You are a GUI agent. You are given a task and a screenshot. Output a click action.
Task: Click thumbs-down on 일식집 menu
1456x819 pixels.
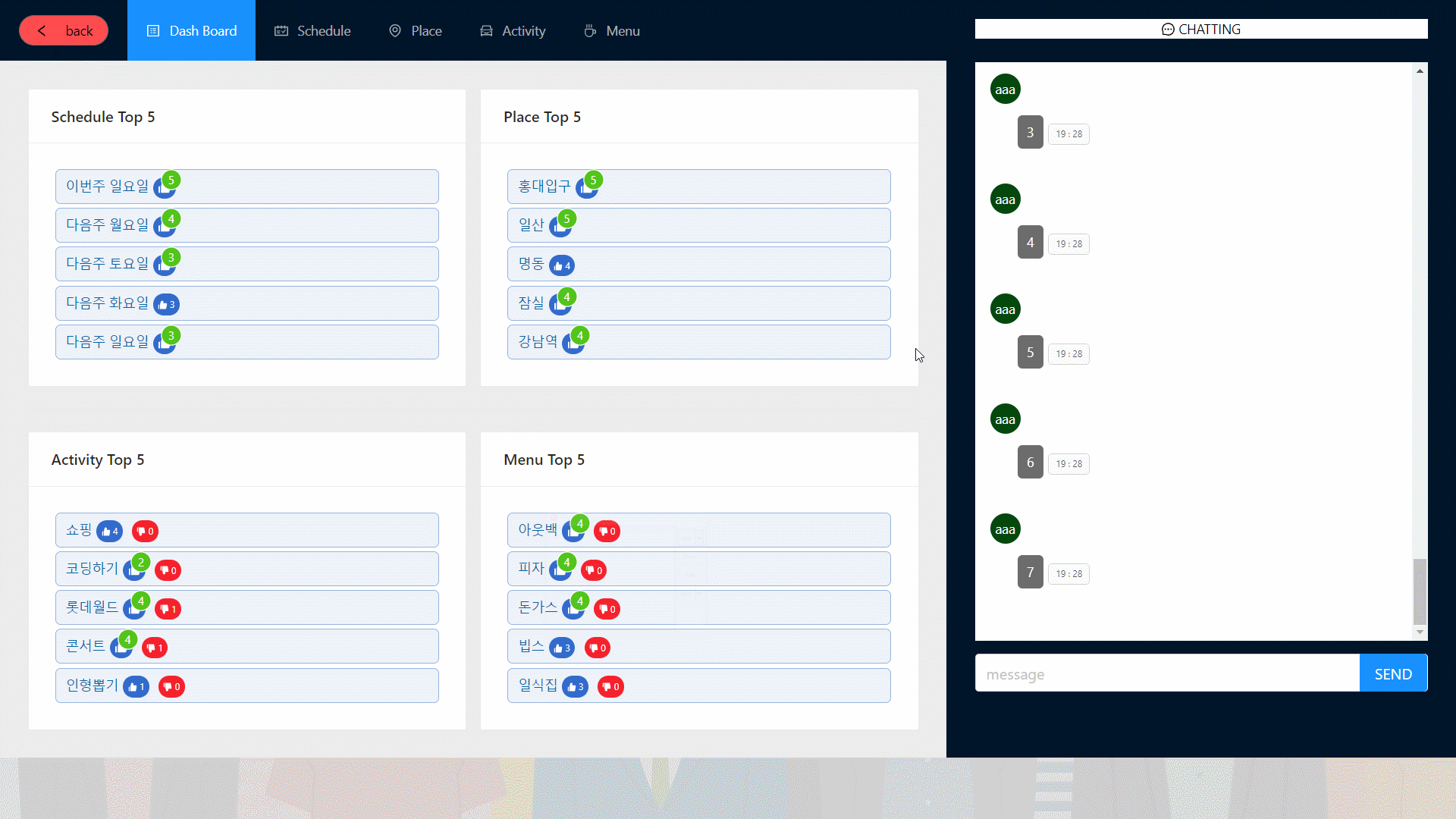pos(610,686)
